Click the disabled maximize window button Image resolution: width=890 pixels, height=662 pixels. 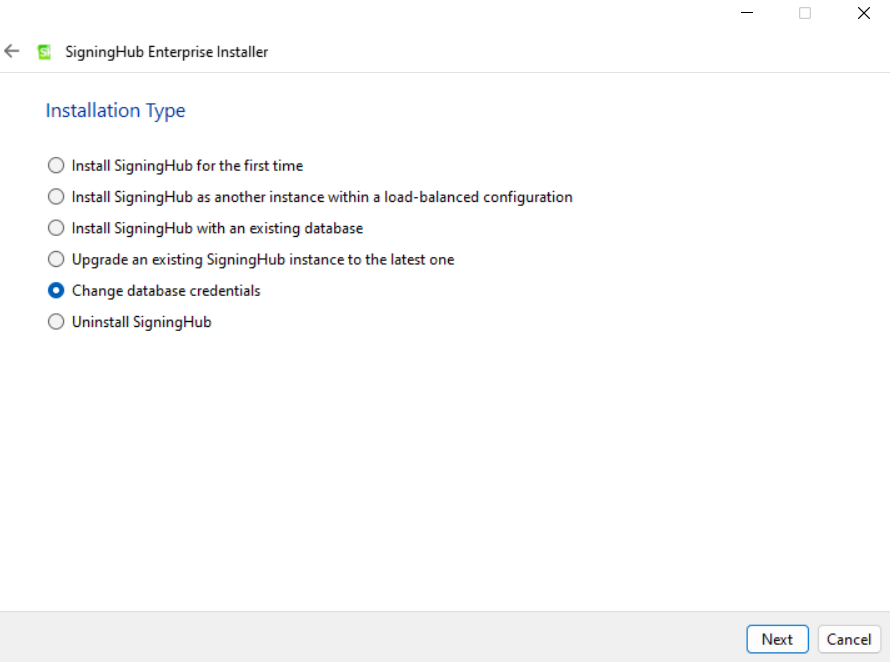click(x=805, y=12)
